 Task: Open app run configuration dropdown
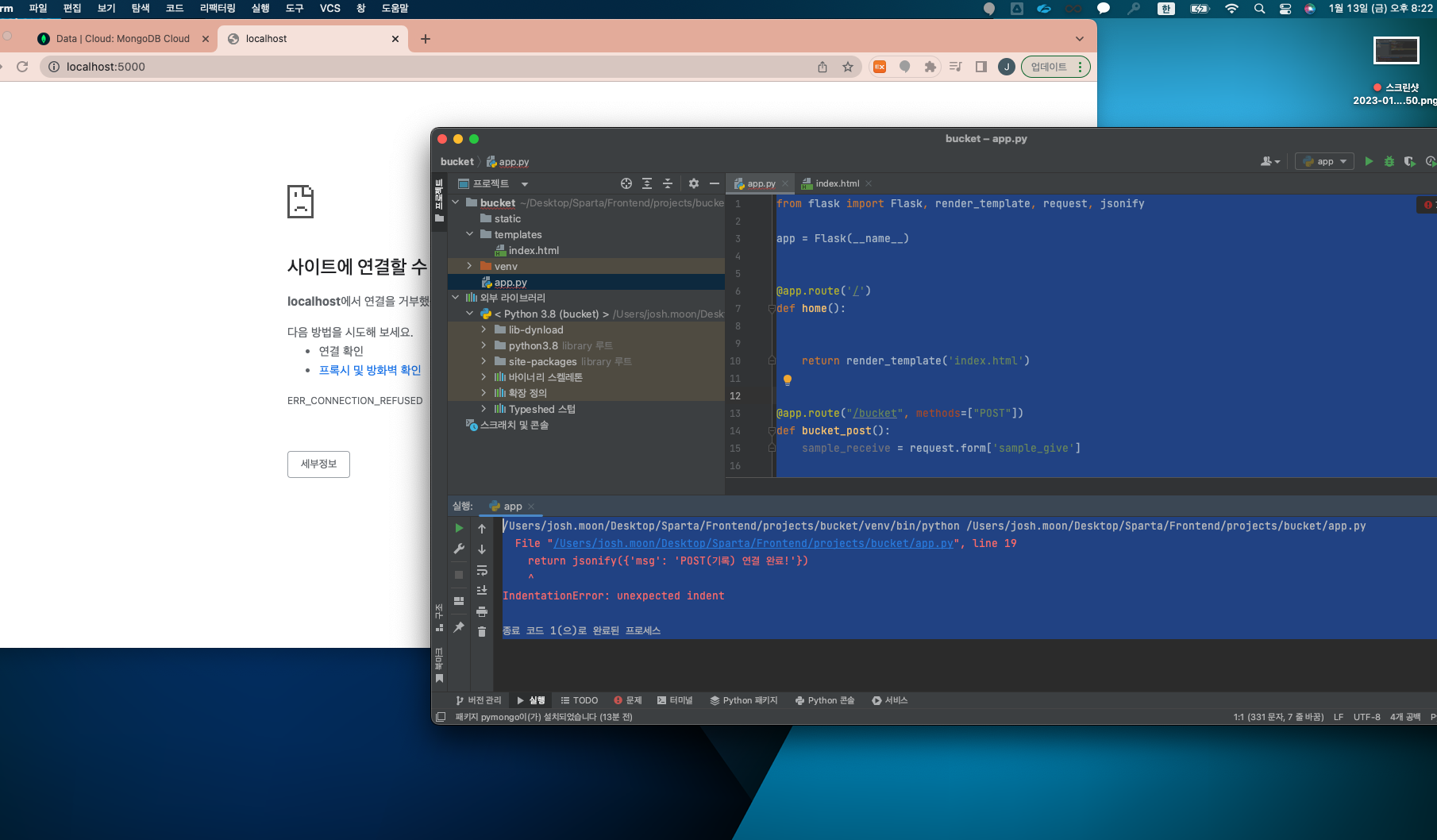[x=1324, y=161]
